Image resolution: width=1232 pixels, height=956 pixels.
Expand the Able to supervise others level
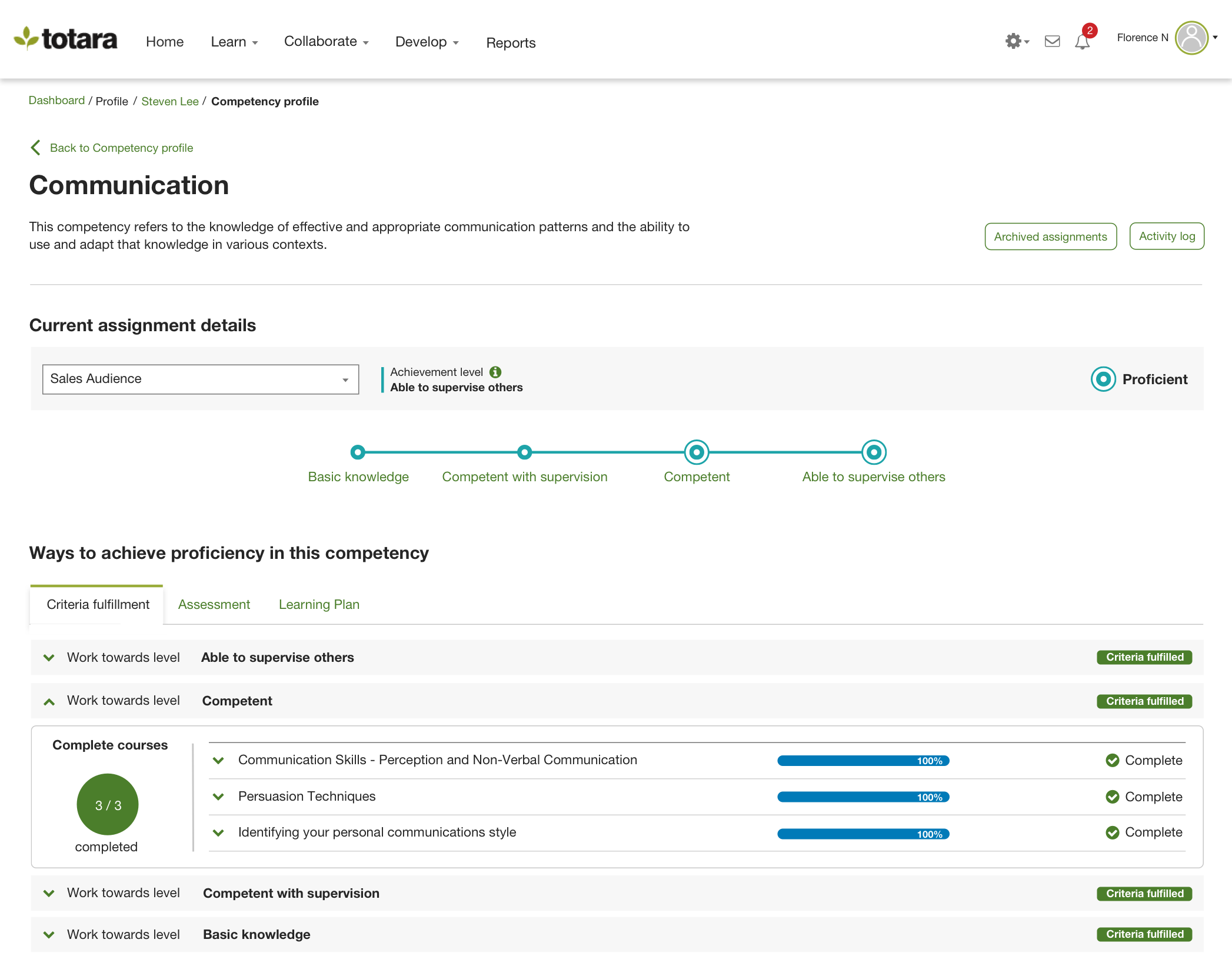[x=49, y=657]
